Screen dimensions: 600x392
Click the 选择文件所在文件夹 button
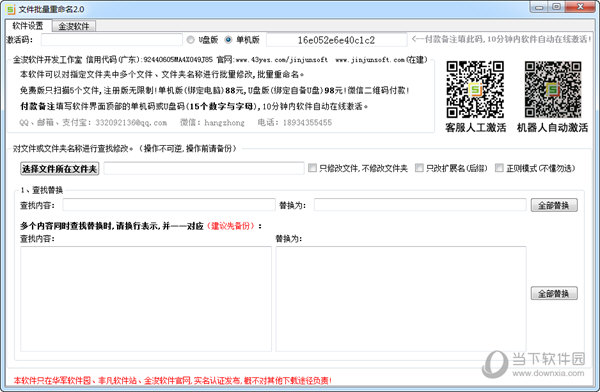(59, 168)
